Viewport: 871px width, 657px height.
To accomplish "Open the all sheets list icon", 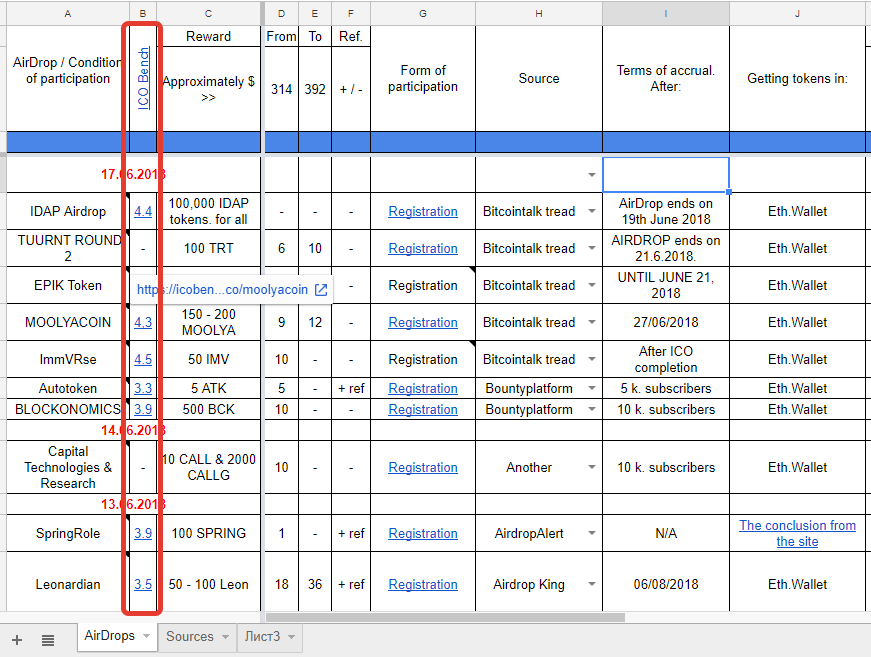I will pyautogui.click(x=48, y=640).
